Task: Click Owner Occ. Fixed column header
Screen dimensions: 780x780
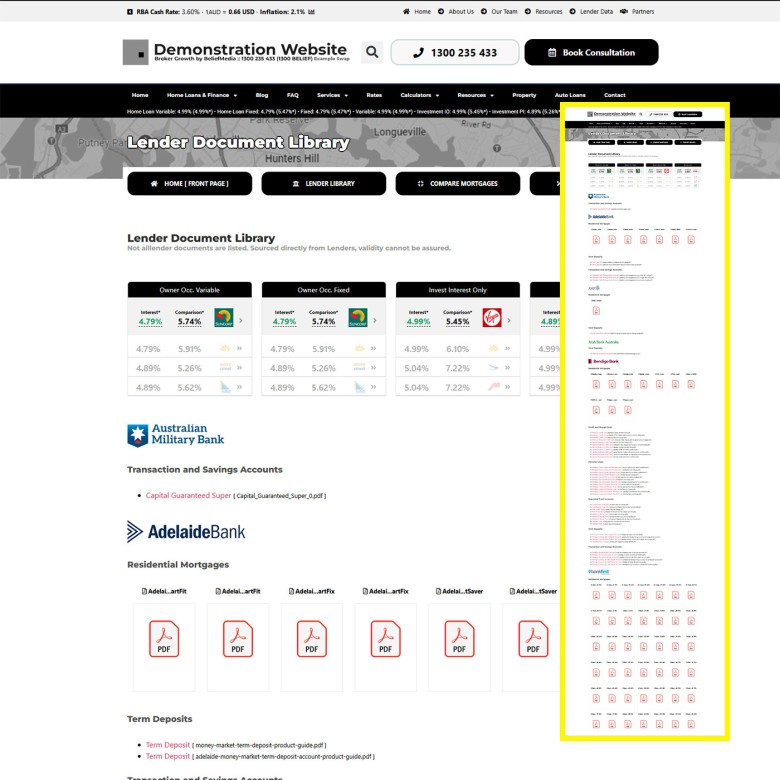Action: click(324, 290)
